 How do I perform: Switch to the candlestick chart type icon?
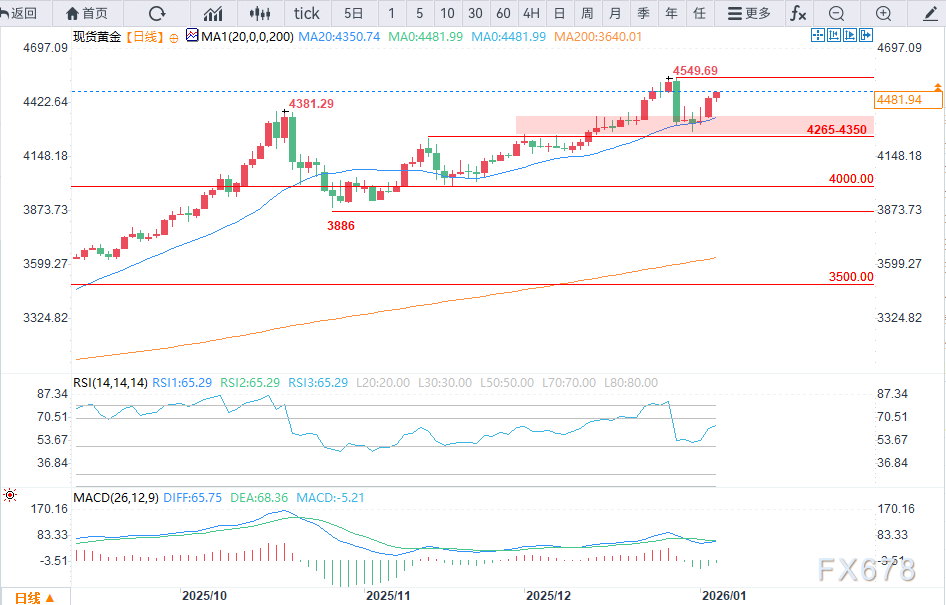(x=260, y=13)
